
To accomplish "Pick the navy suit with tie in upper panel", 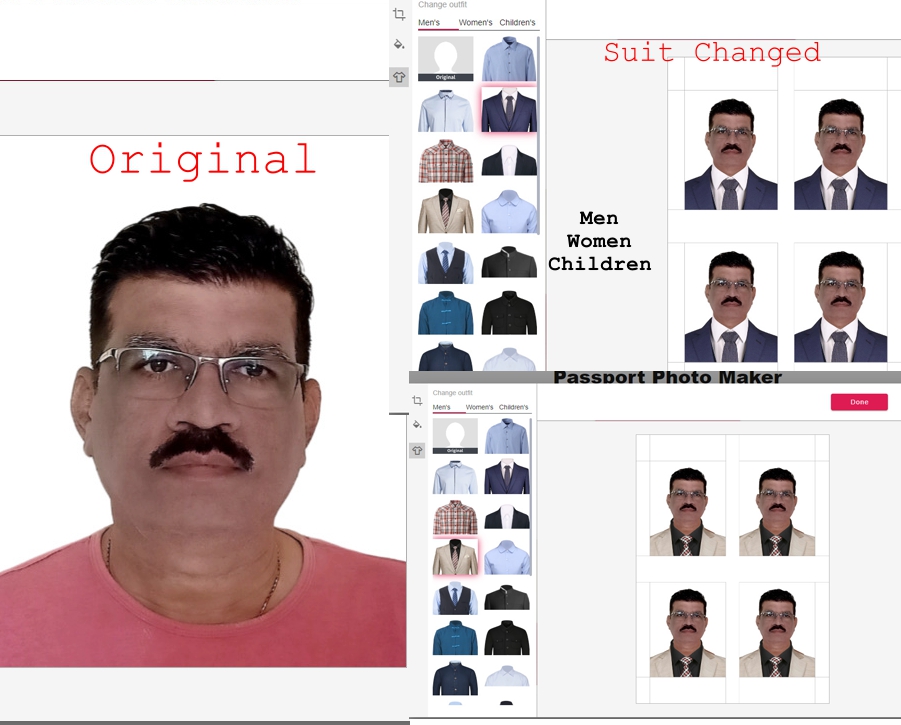I will click(509, 110).
